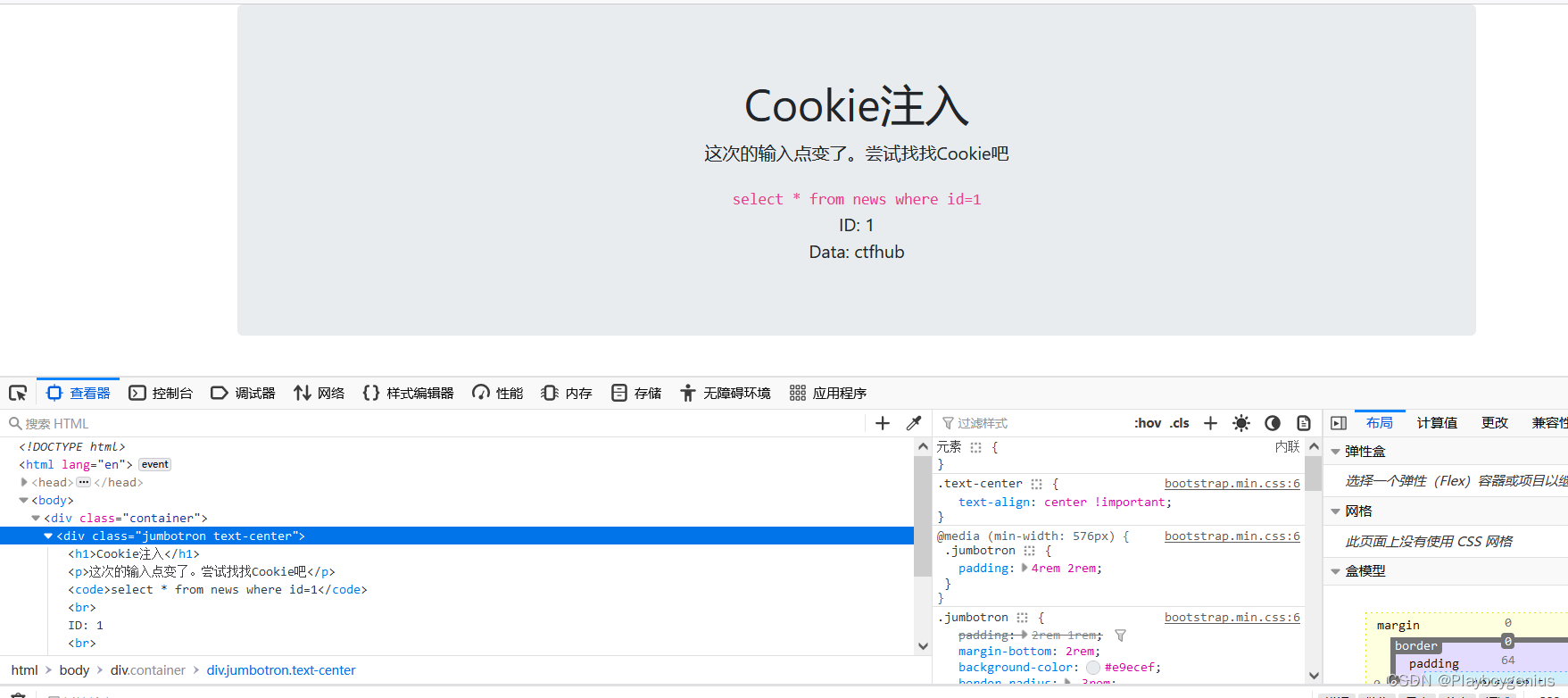Open the #e9ecef background-color swatch
This screenshot has height=698, width=1568.
pos(1093,668)
